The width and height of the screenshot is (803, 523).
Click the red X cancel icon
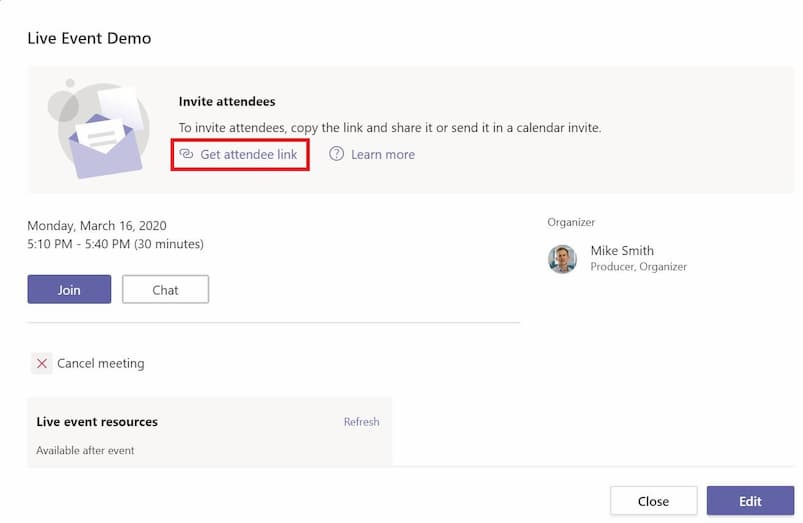tap(41, 363)
